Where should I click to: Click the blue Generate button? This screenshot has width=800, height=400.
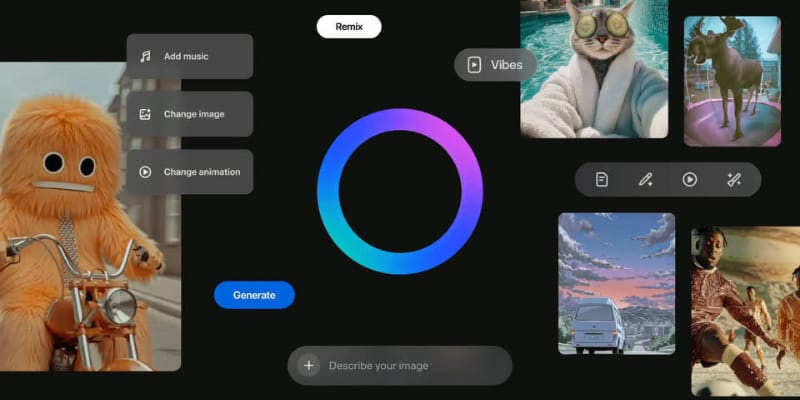click(x=254, y=295)
